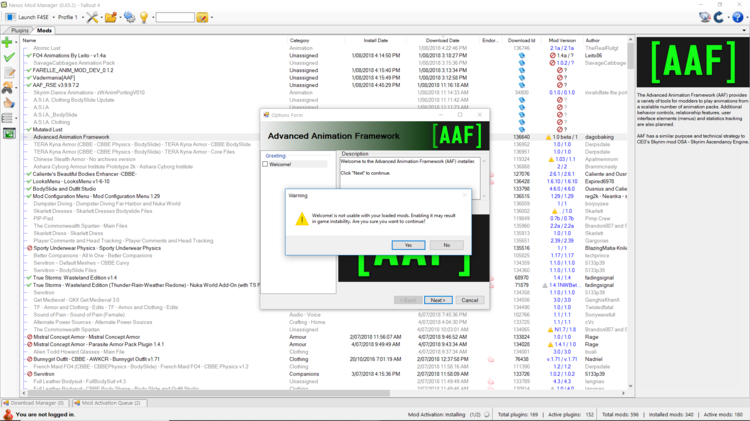Click the list categories icon in sidebar
This screenshot has height=421, width=750.
point(7,118)
